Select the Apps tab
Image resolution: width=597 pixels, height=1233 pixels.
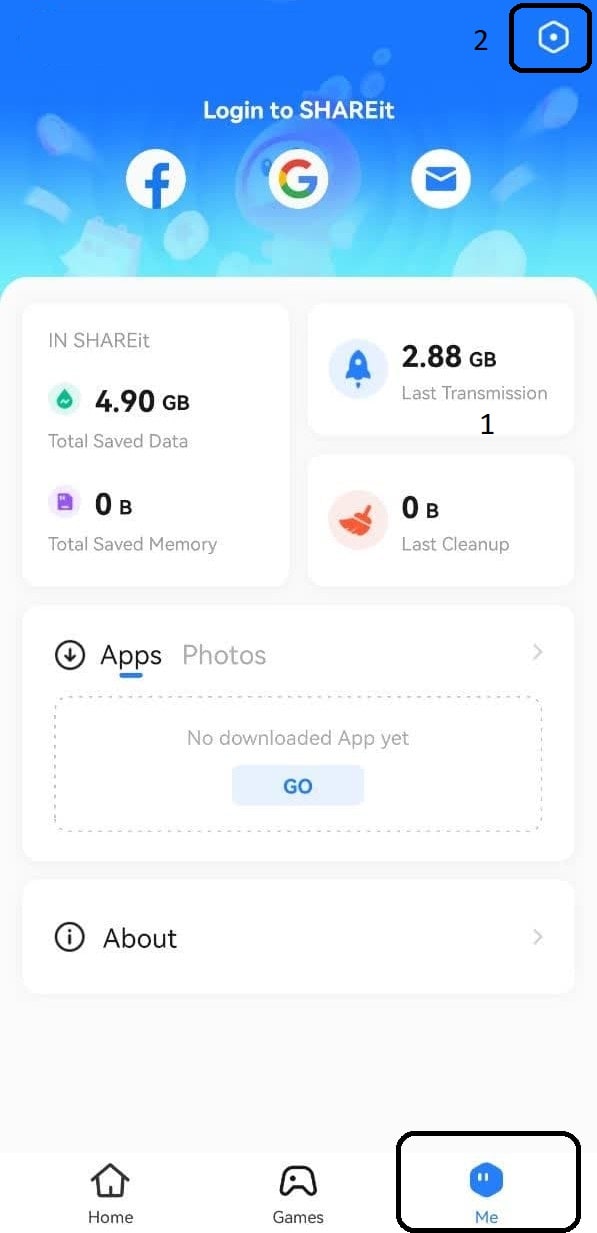tap(131, 657)
